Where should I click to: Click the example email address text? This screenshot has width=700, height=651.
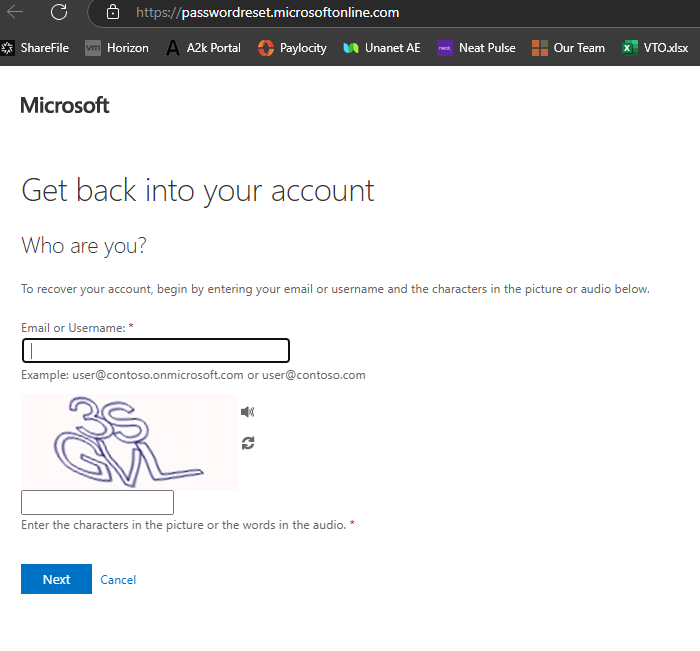(193, 375)
